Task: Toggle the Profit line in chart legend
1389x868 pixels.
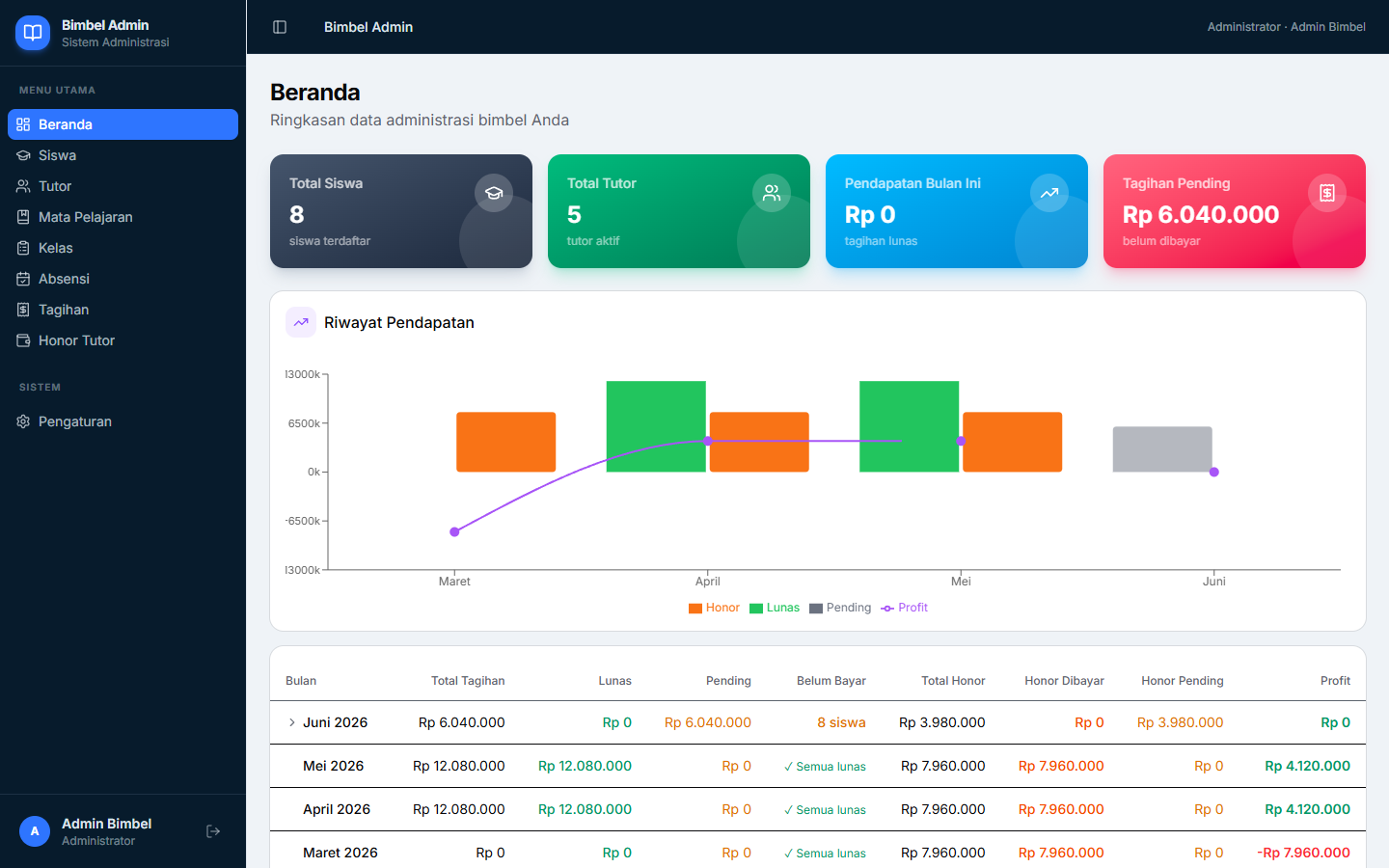Action: 904,608
